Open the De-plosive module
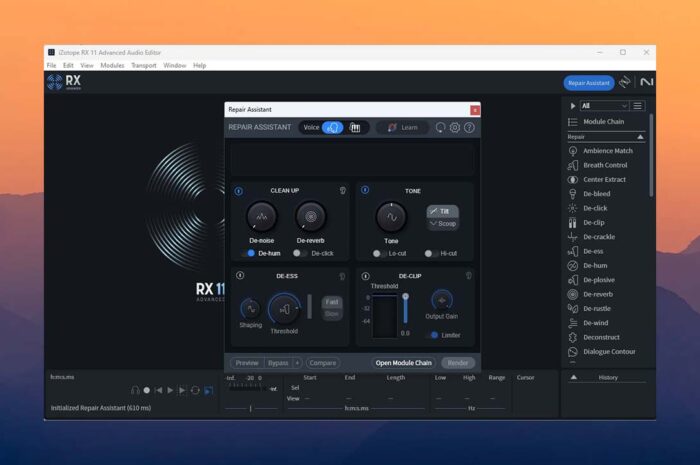Screen dimensions: 700x465 coord(592,280)
